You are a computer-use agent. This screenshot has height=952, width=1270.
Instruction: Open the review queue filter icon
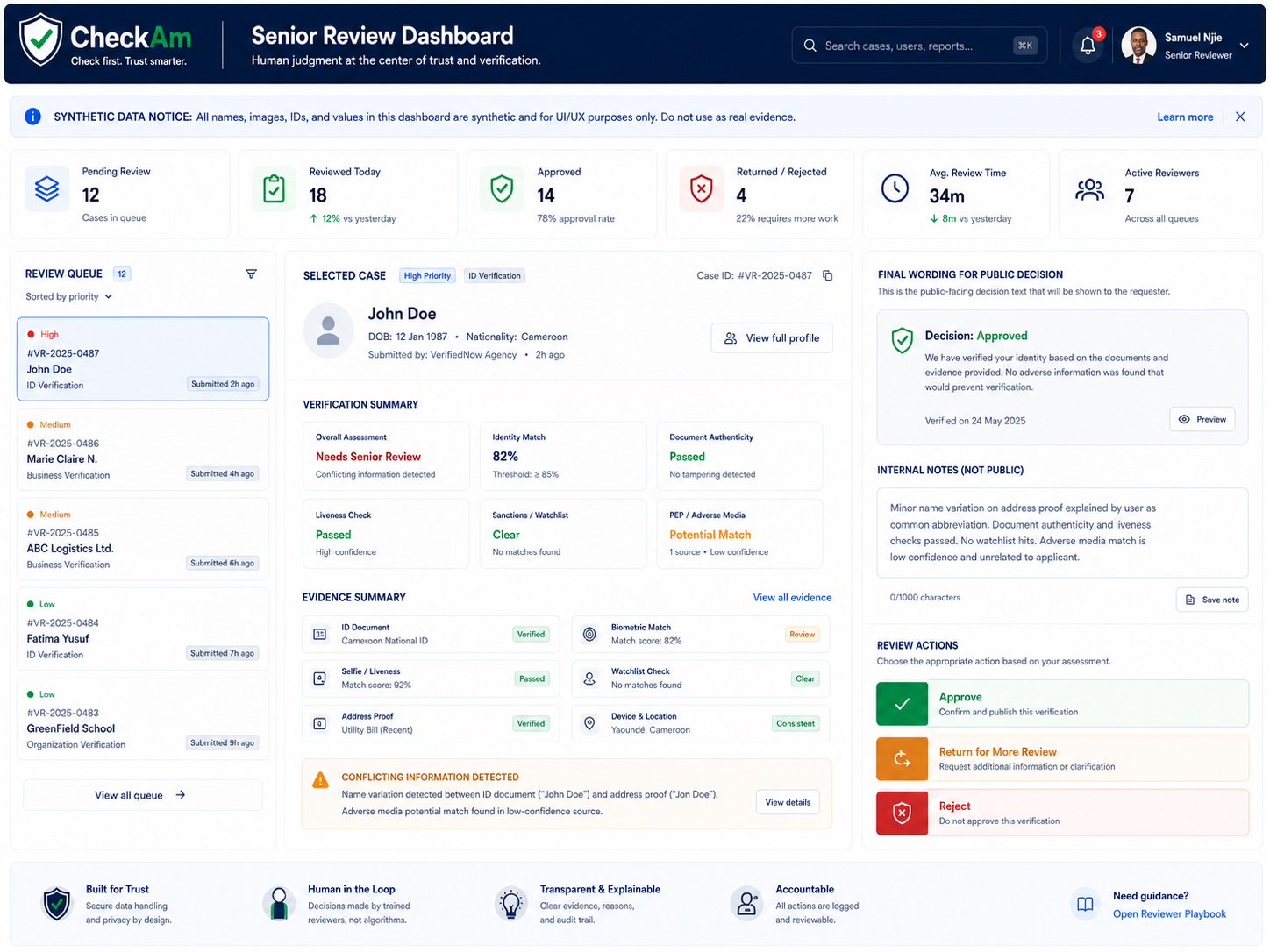click(x=251, y=274)
